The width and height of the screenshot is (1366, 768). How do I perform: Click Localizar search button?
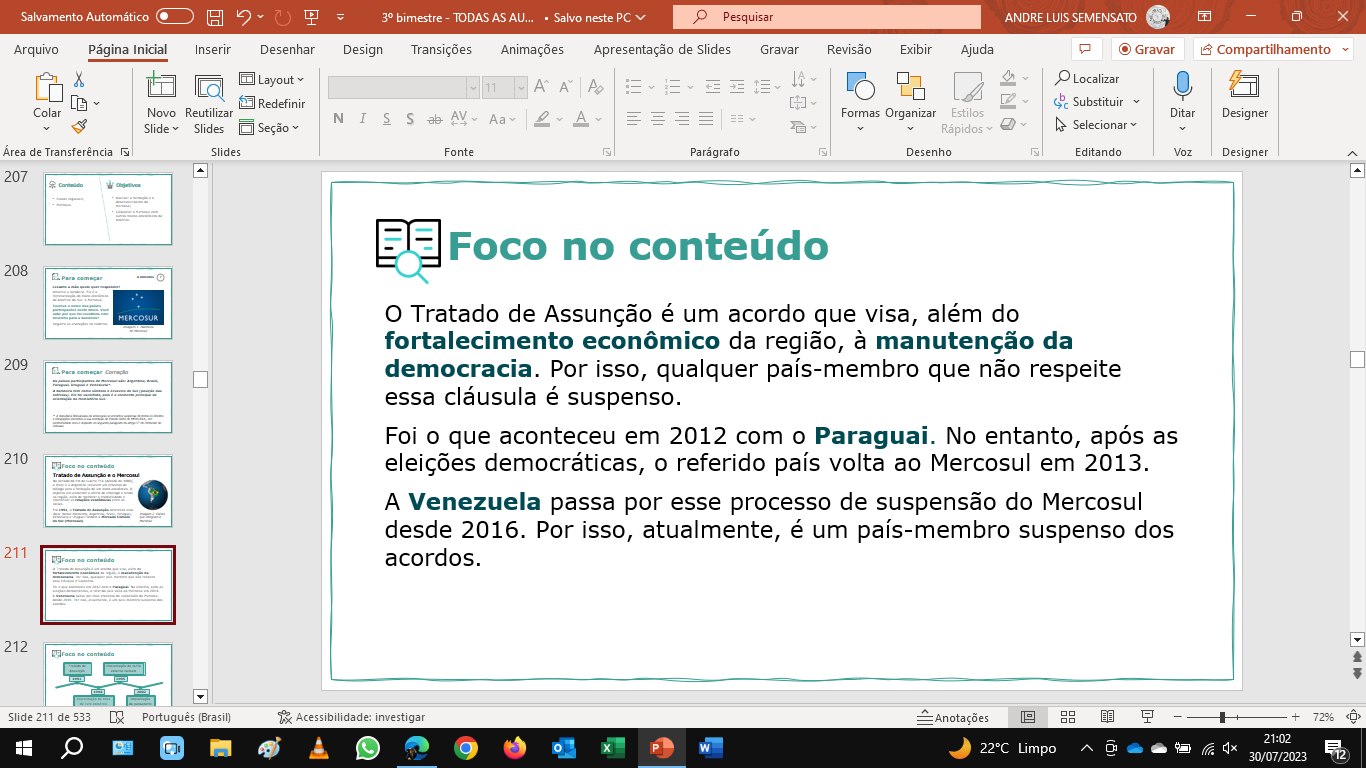click(x=1087, y=78)
